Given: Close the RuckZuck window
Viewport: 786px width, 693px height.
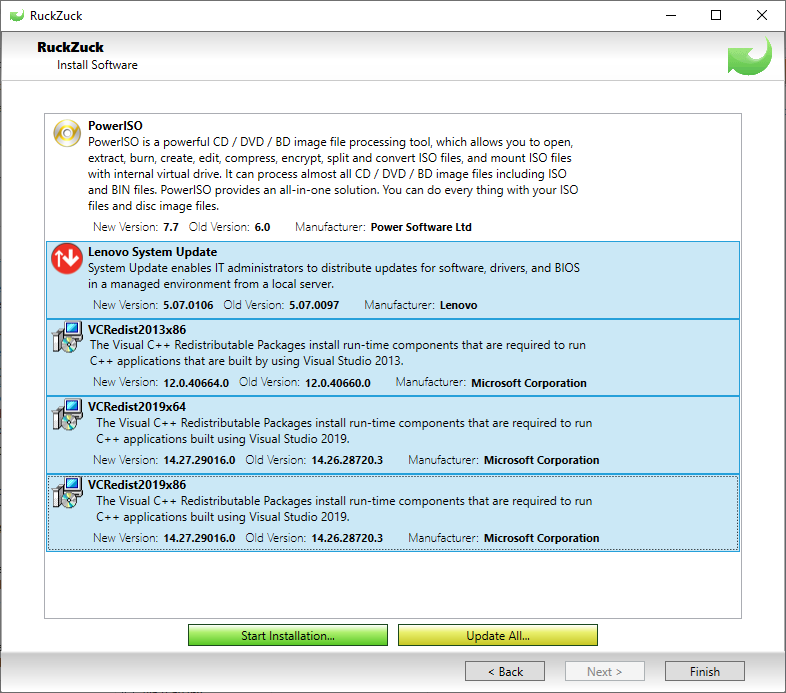Looking at the screenshot, I should [762, 15].
